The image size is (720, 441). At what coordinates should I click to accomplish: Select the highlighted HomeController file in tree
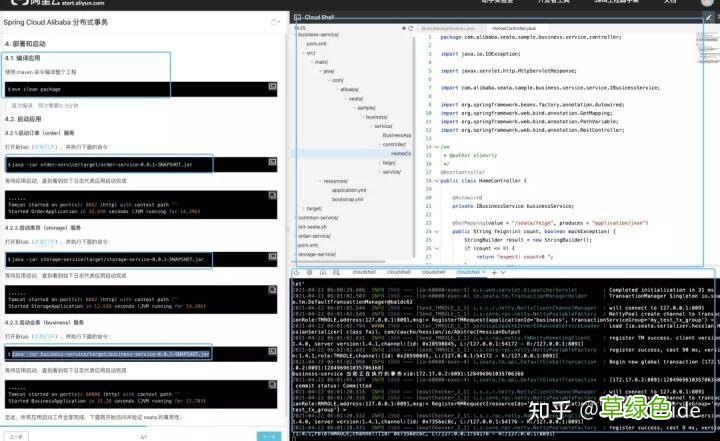click(x=401, y=153)
